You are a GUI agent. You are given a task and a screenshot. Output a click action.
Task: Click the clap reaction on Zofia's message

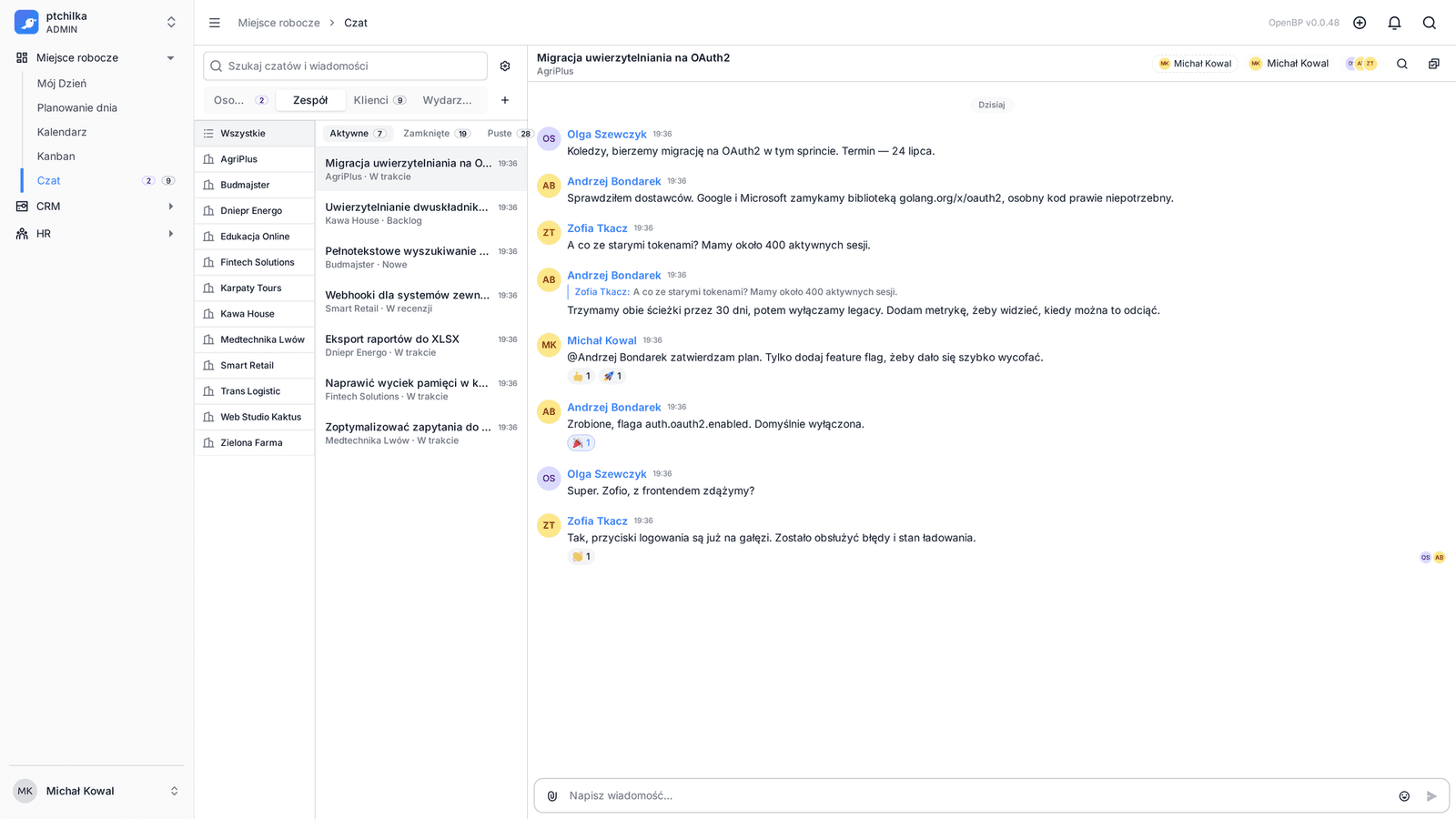click(x=581, y=557)
